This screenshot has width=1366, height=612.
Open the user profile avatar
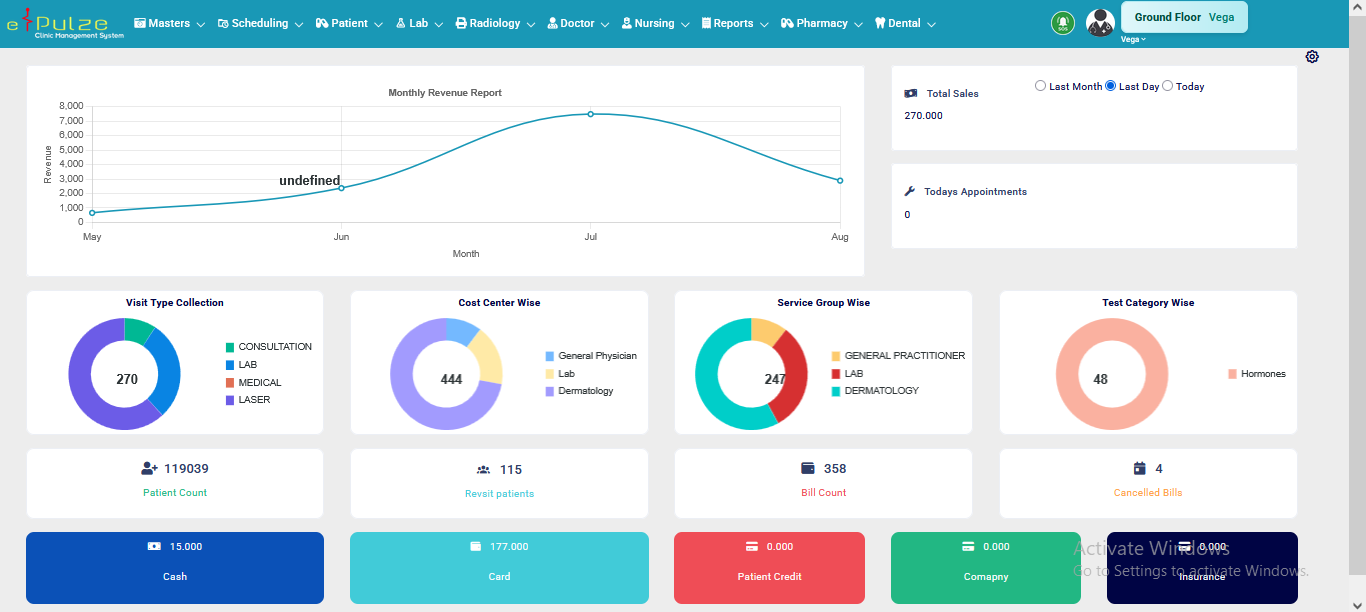[1100, 23]
